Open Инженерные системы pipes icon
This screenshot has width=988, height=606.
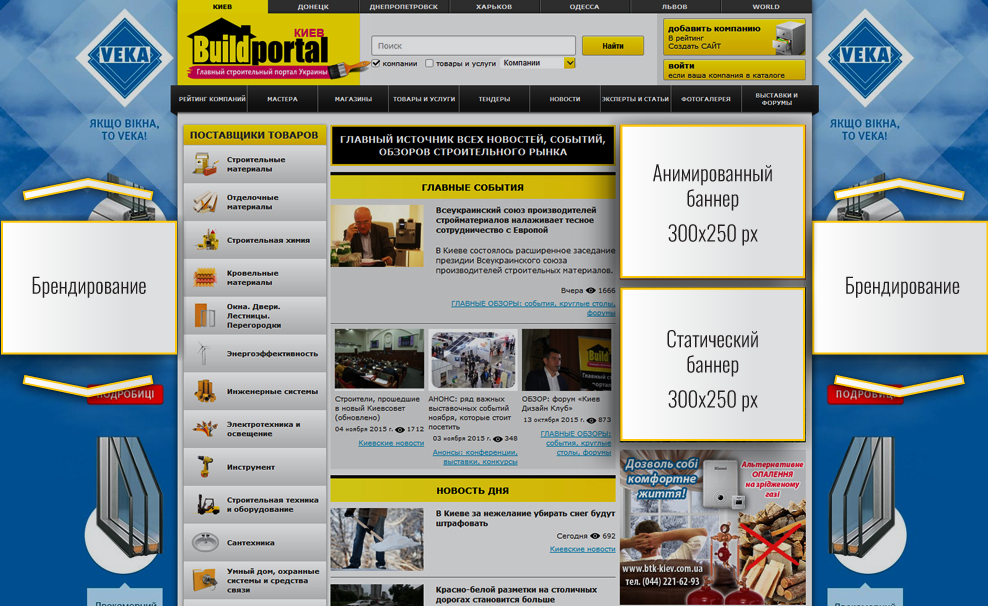coord(205,391)
